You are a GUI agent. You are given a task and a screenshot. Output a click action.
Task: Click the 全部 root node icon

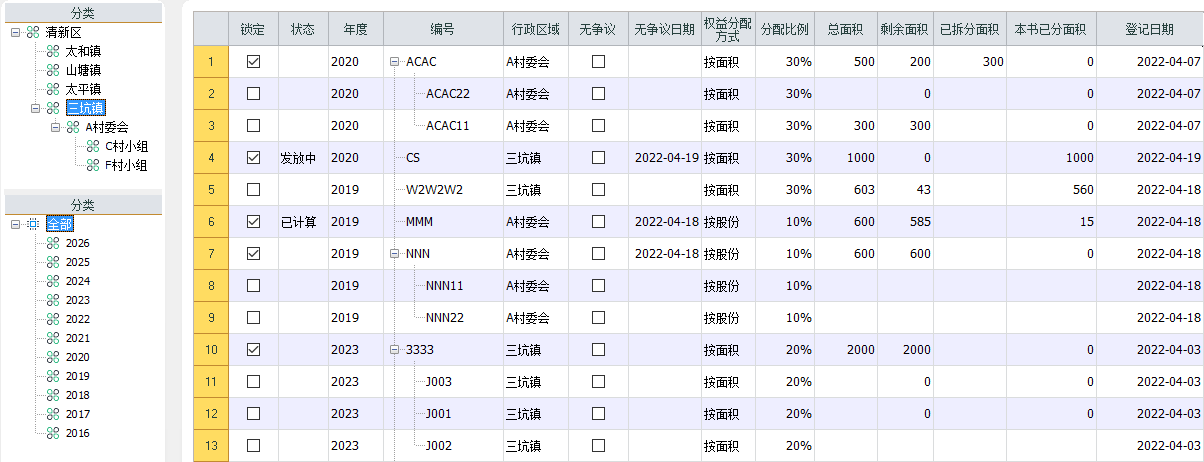[33, 224]
